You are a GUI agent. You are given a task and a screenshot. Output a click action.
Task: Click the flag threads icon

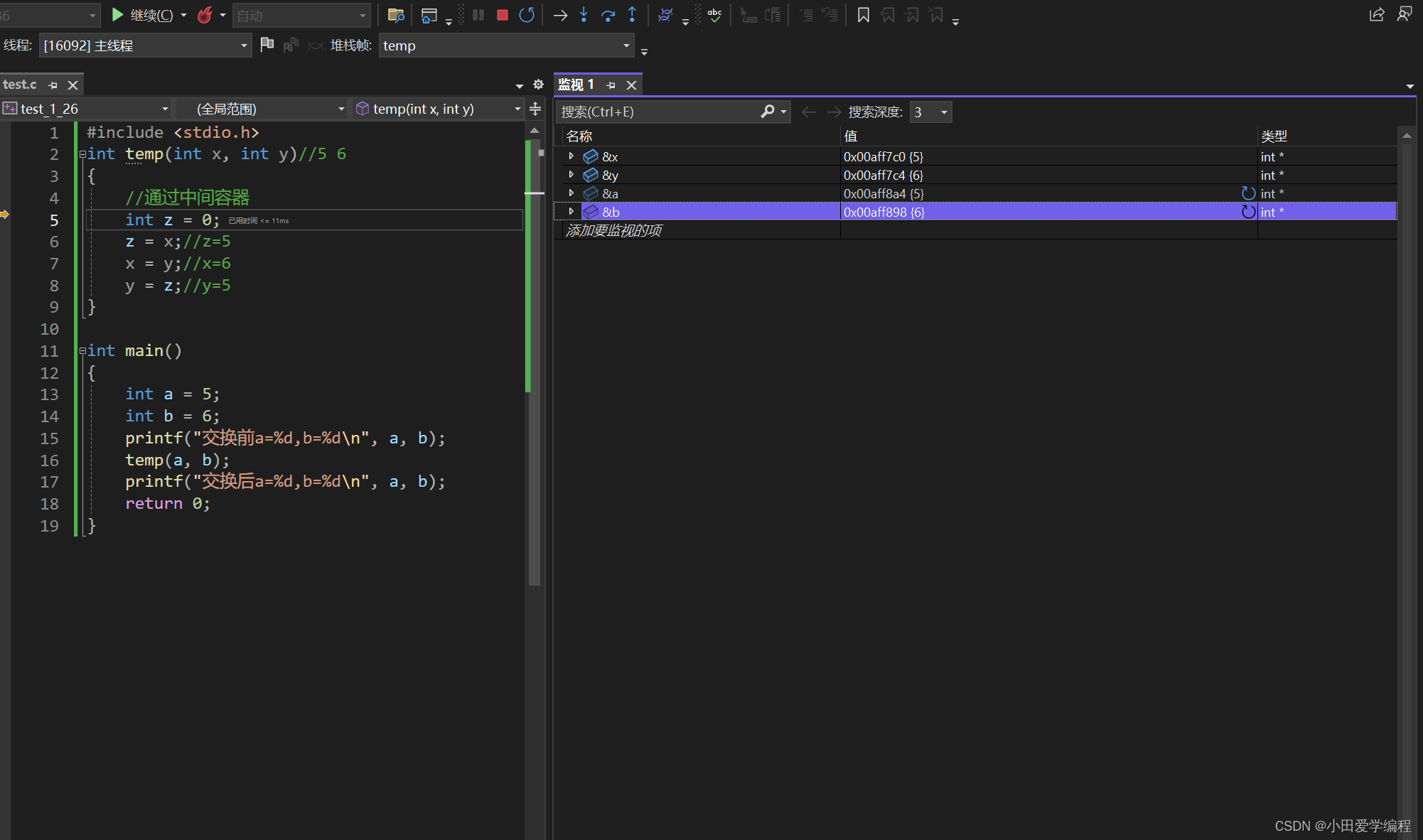(x=267, y=45)
